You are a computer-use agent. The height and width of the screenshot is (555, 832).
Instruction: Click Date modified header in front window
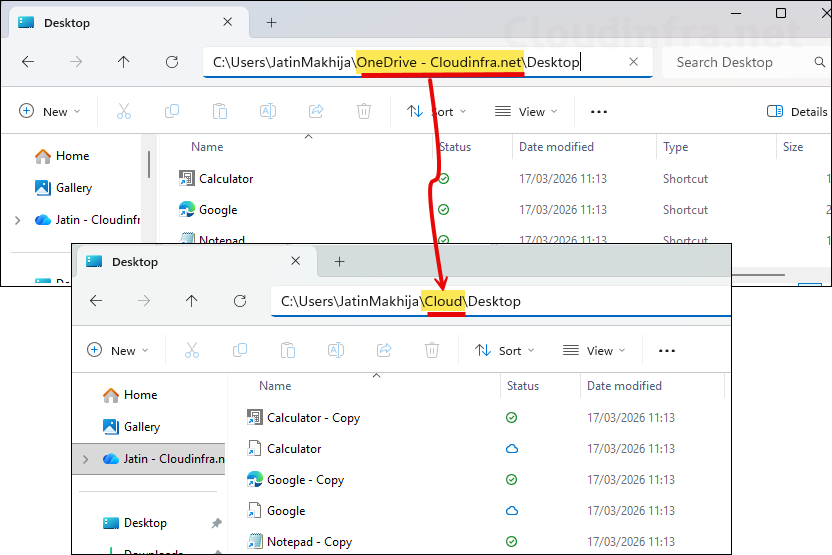(x=624, y=386)
